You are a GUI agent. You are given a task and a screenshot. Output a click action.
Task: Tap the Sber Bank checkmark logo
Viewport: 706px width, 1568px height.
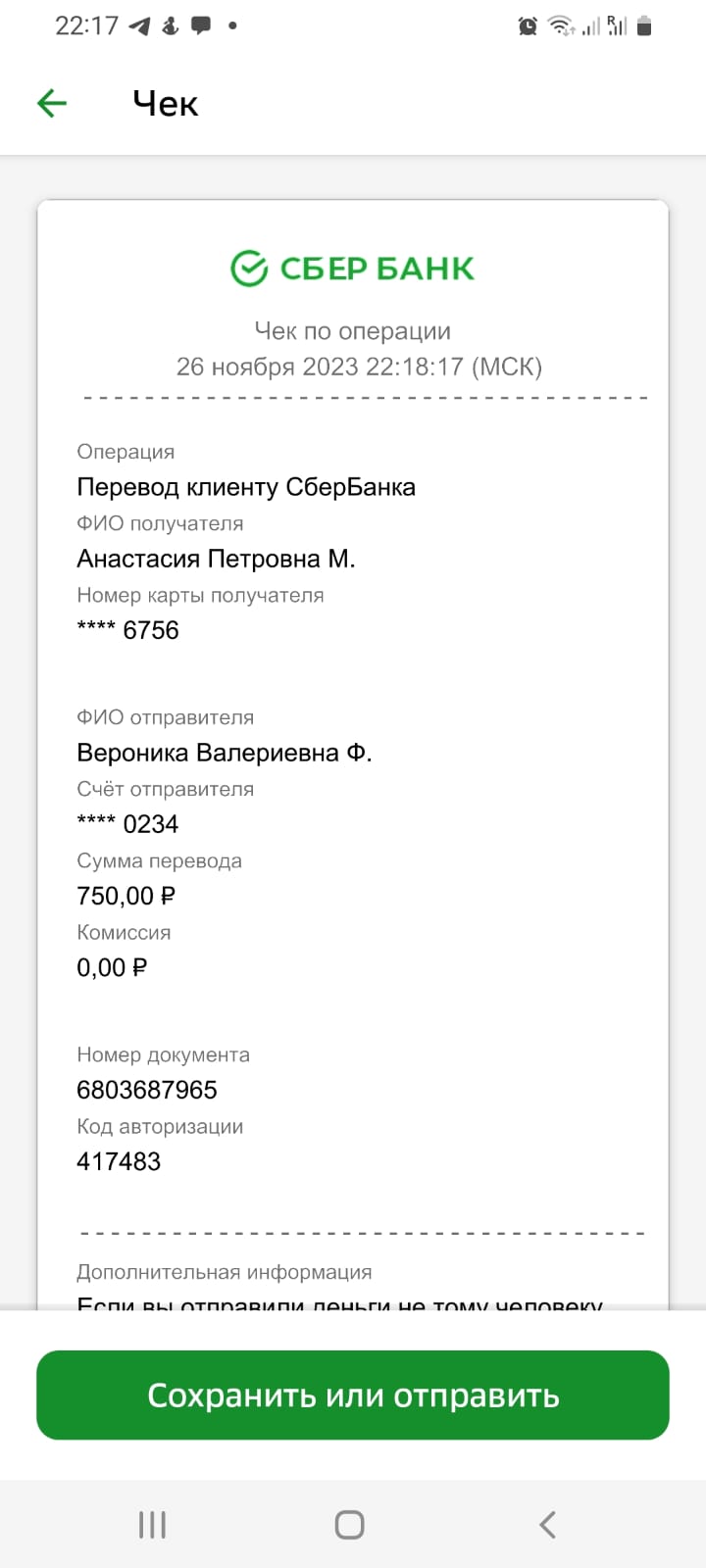pos(249,268)
